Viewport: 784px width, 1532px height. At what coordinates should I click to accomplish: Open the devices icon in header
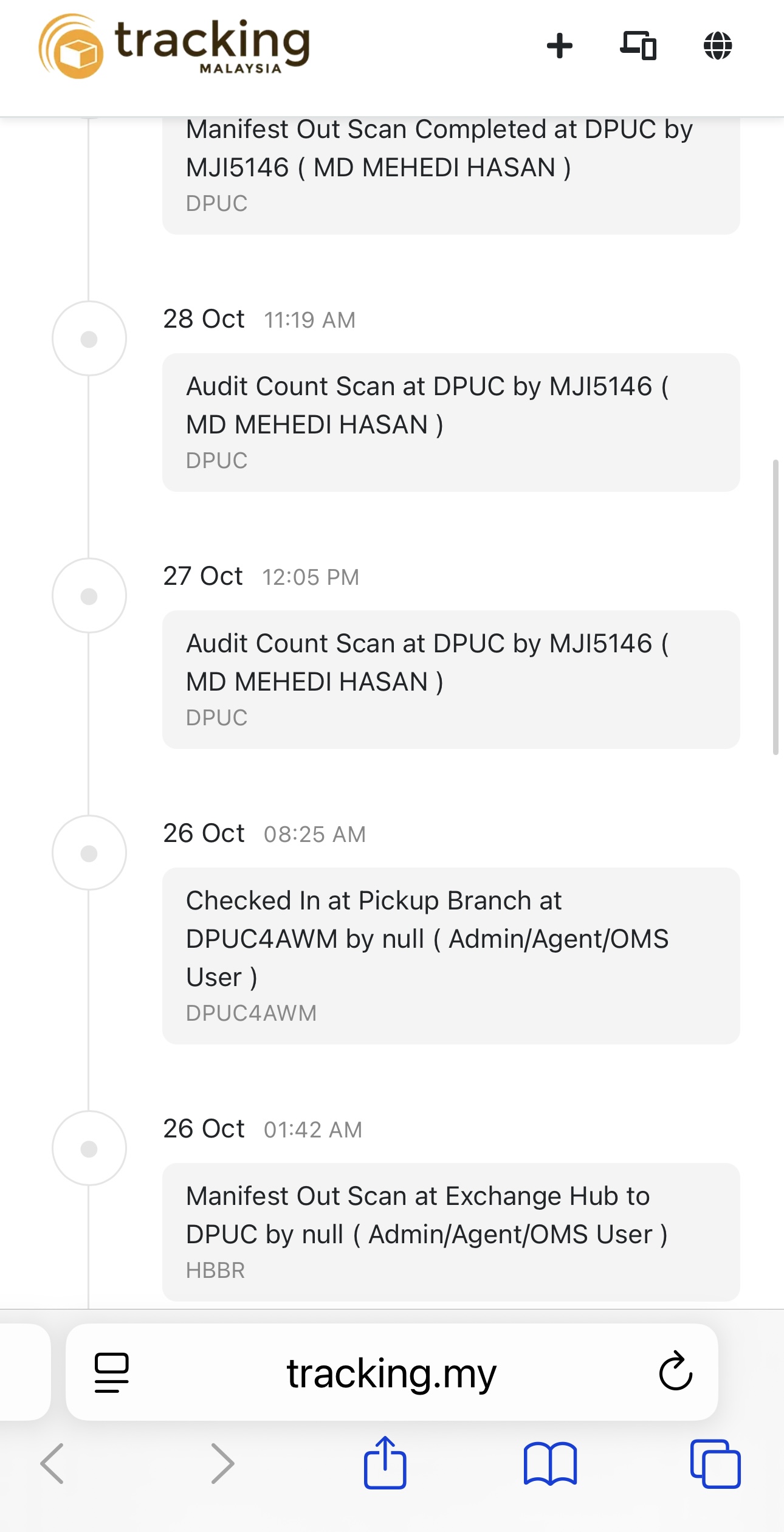point(638,46)
